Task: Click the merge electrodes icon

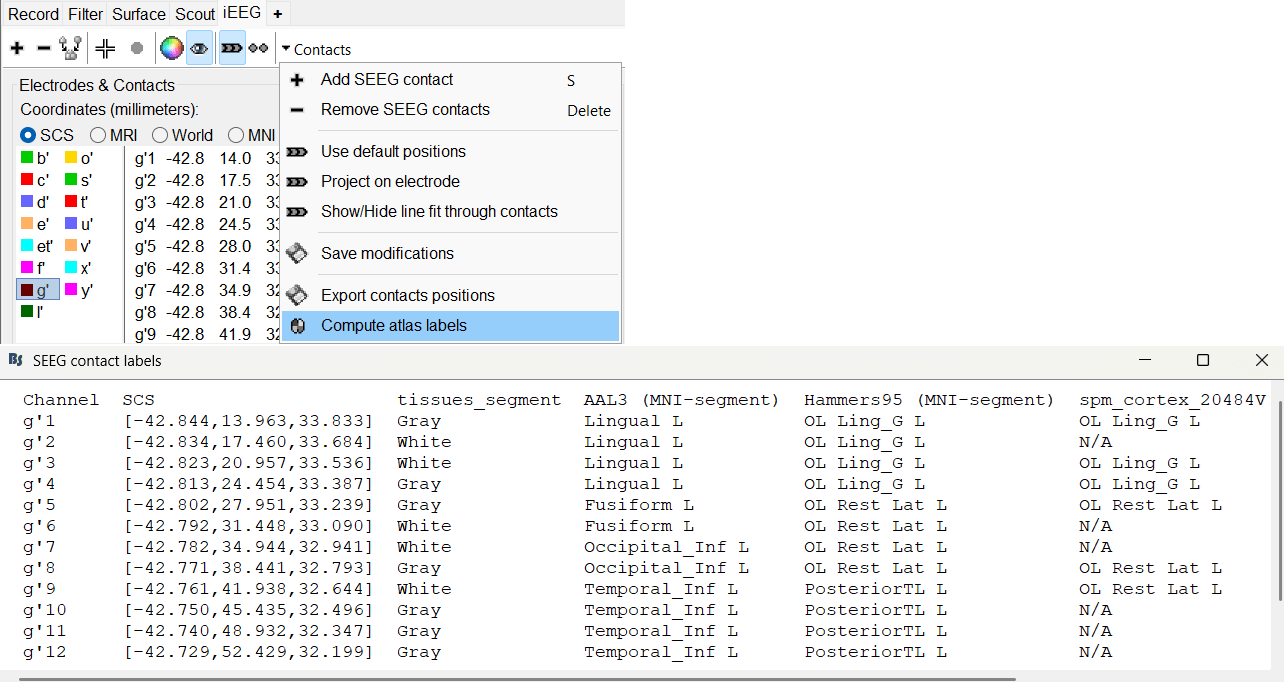Action: pyautogui.click(x=70, y=48)
